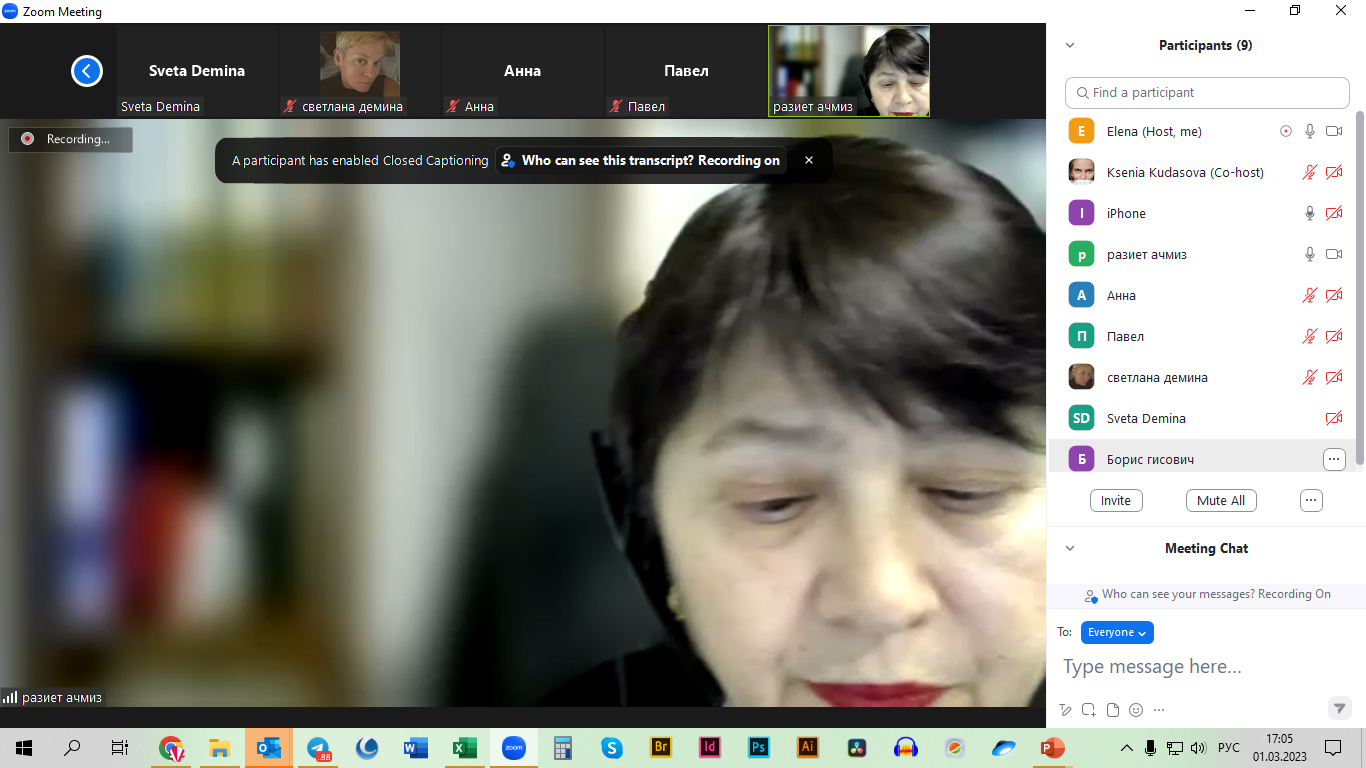Click the emoji icon in chat toolbar
1366x768 pixels.
(x=1135, y=710)
